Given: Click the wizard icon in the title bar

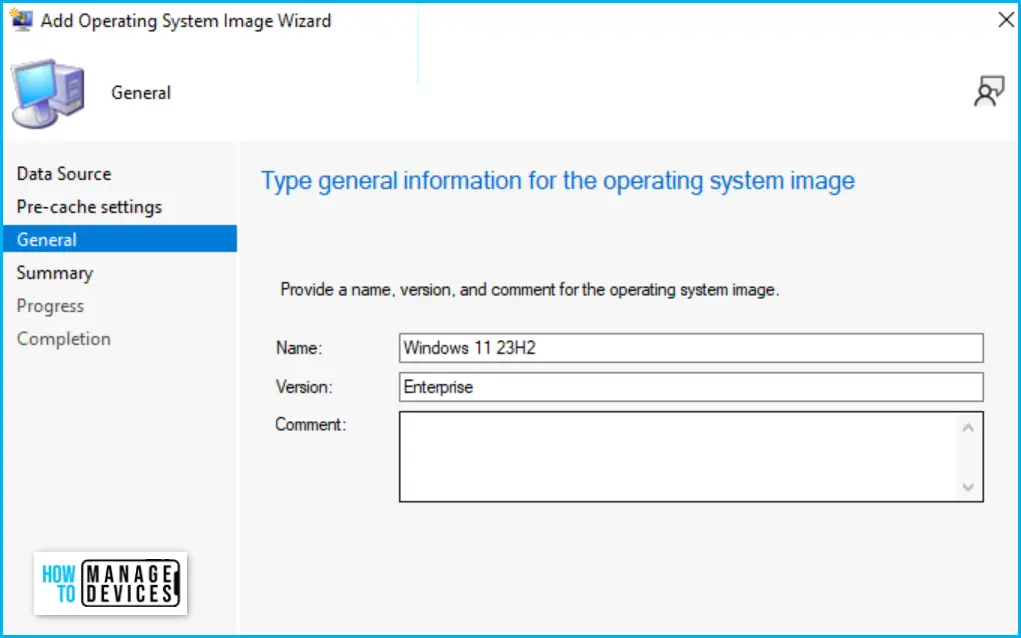Looking at the screenshot, I should coord(21,20).
